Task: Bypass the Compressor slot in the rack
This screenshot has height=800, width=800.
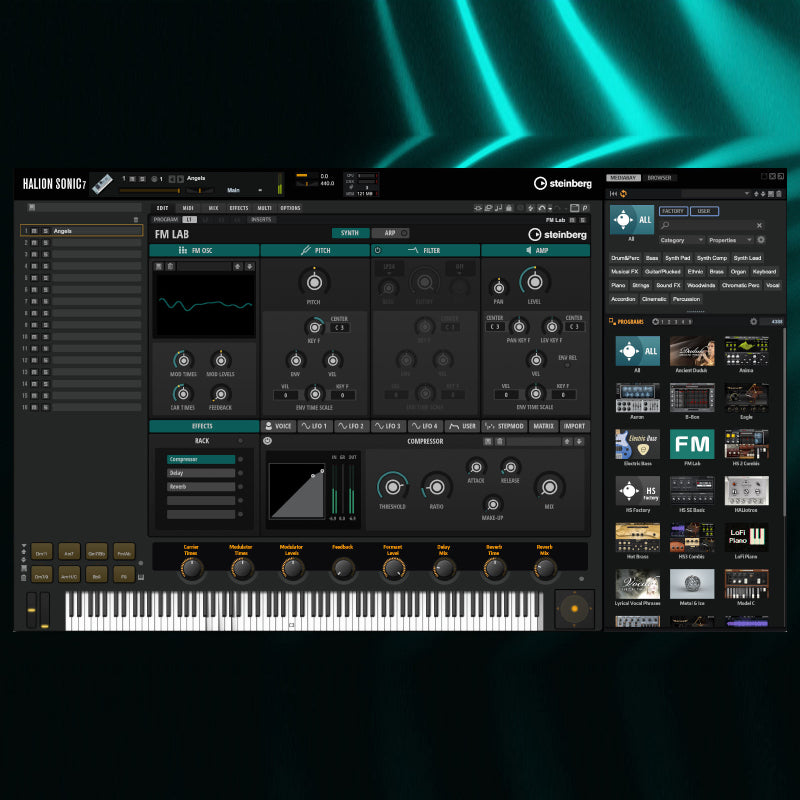Action: [x=240, y=459]
